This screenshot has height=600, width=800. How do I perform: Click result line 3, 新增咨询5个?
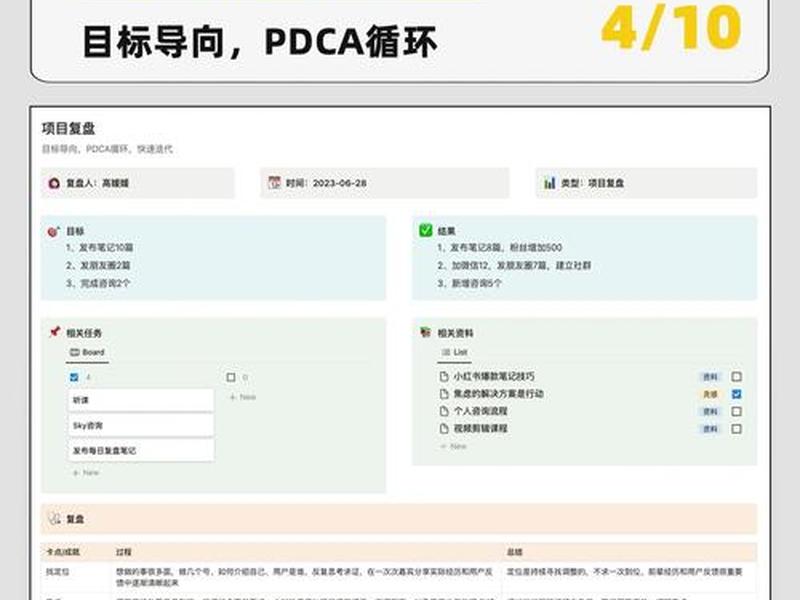[469, 283]
